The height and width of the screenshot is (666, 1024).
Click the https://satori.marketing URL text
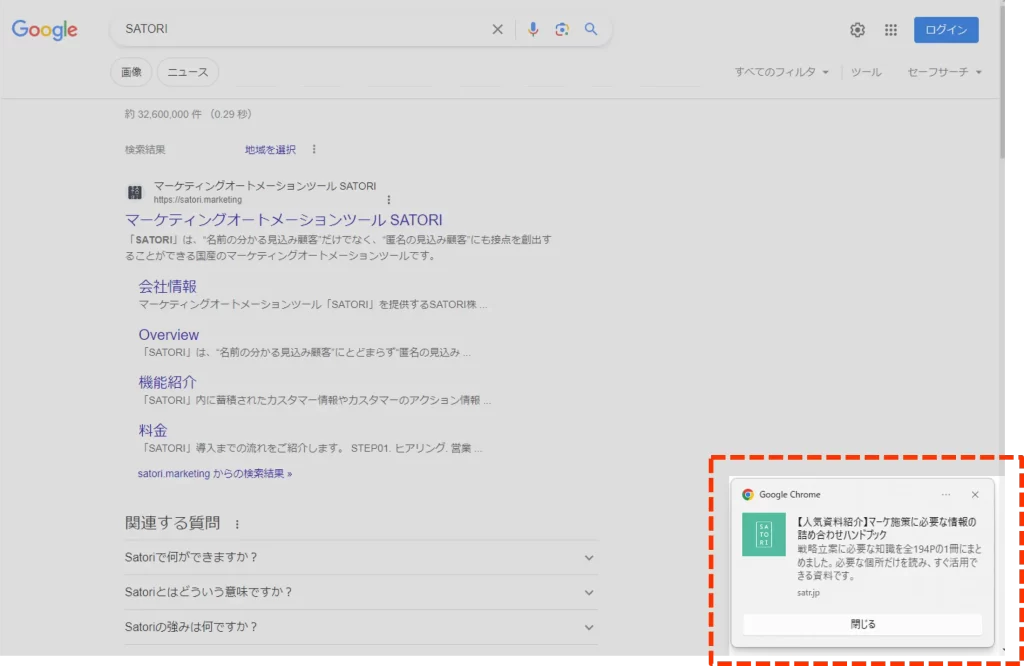pos(198,200)
